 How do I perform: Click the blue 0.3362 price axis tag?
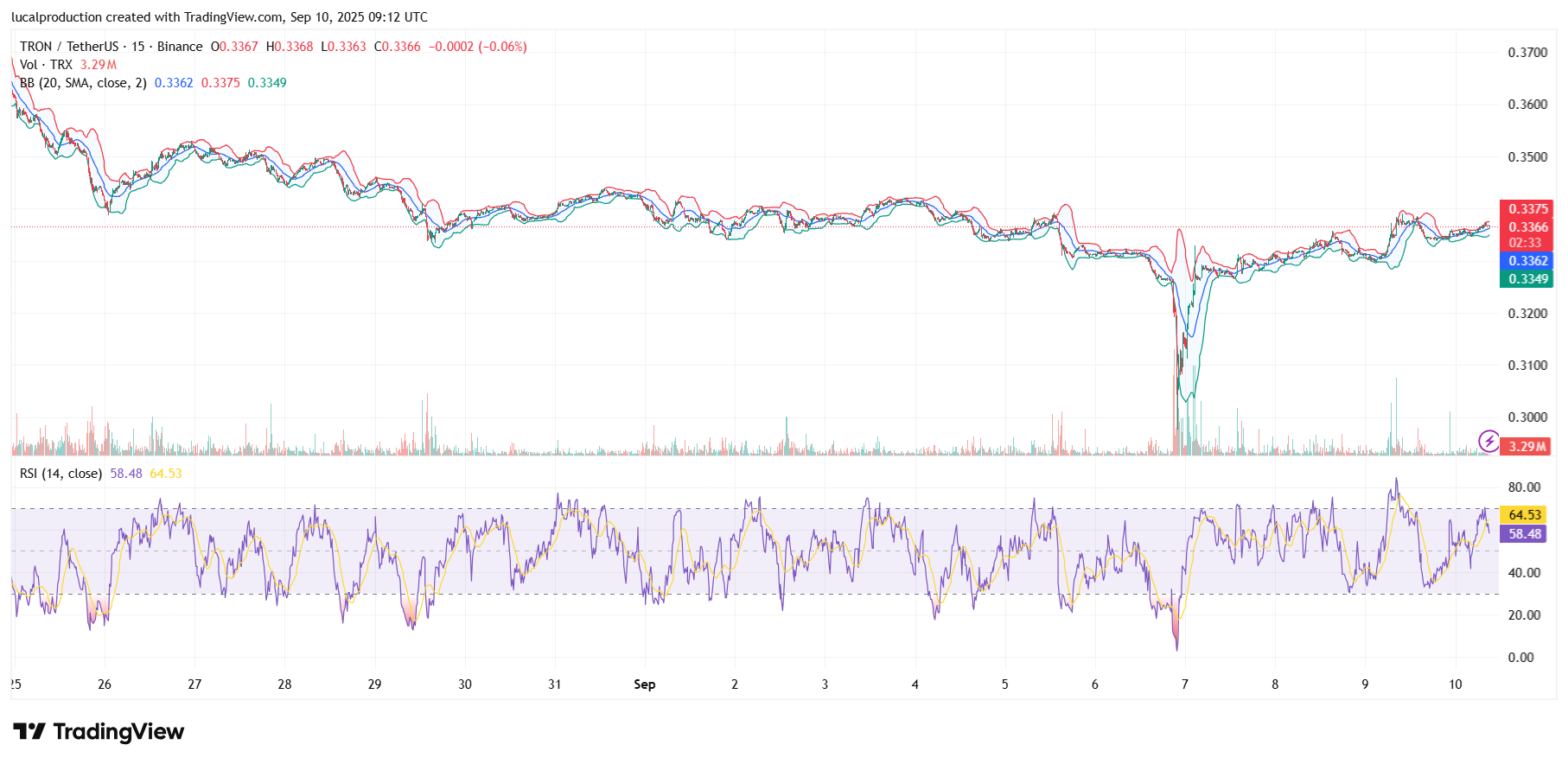pos(1527,261)
